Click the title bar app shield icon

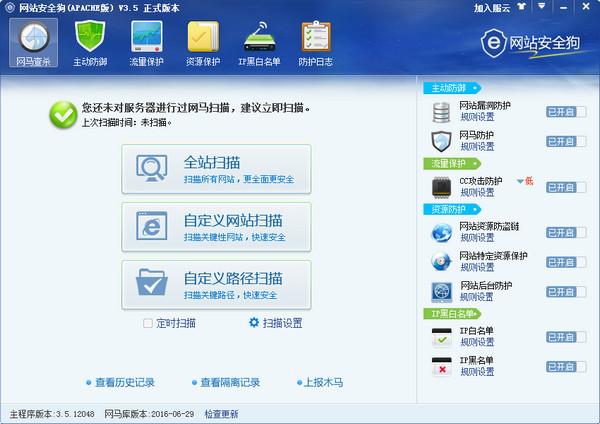(10, 8)
